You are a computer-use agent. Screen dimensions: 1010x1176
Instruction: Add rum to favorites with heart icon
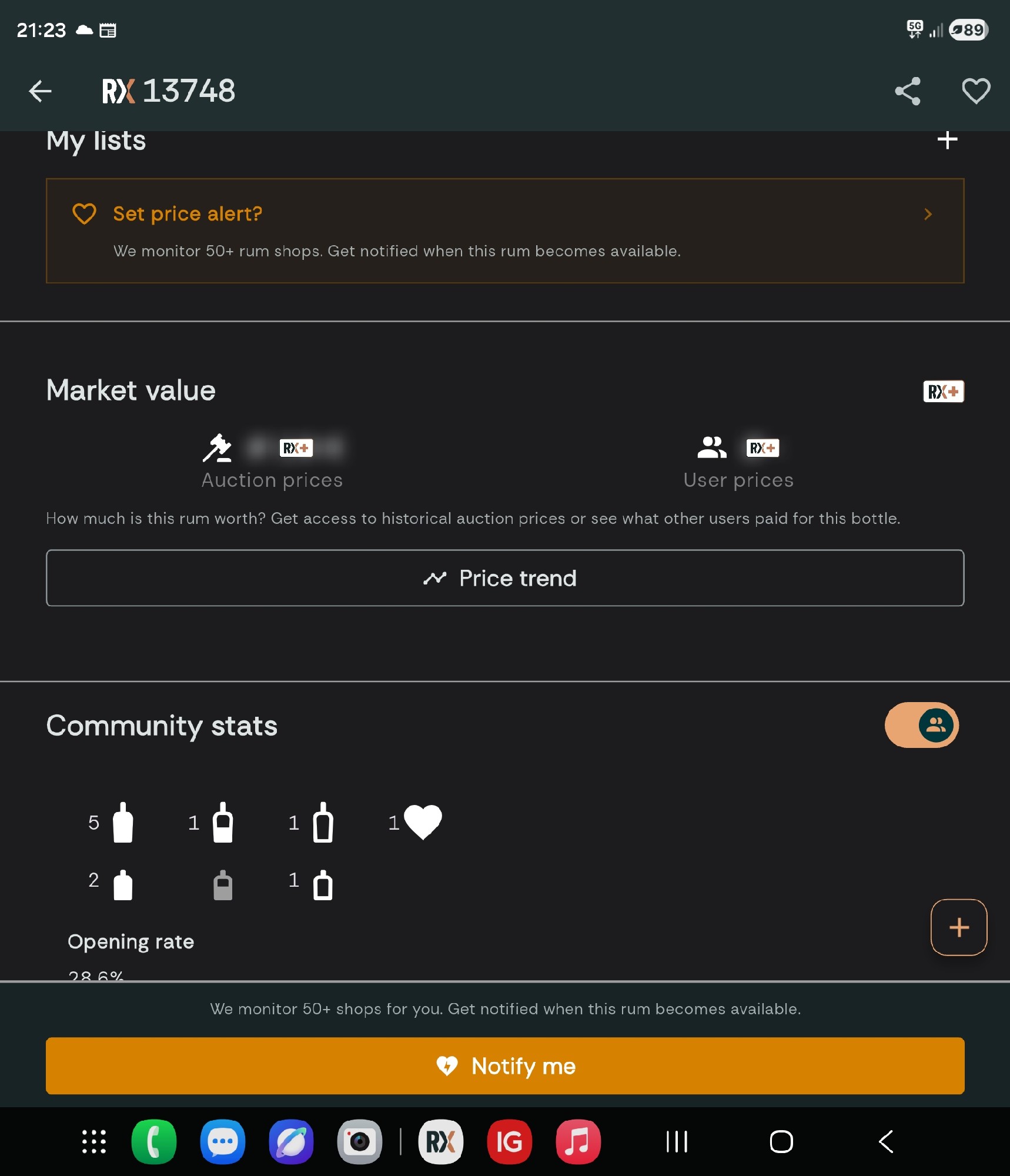[976, 91]
